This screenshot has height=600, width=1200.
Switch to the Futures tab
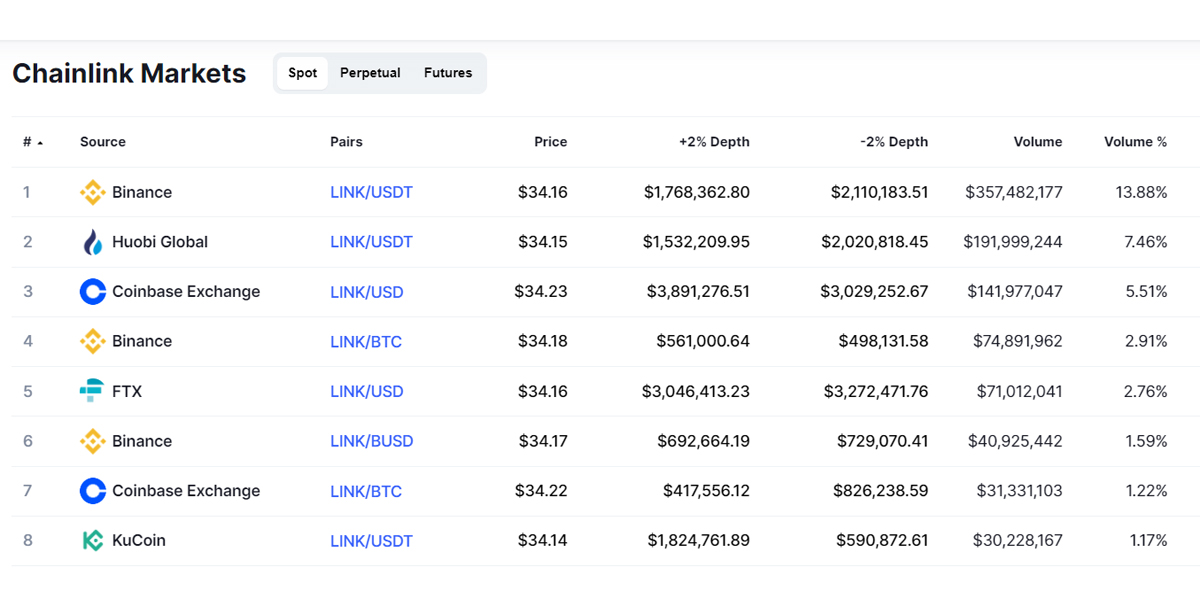(x=448, y=73)
